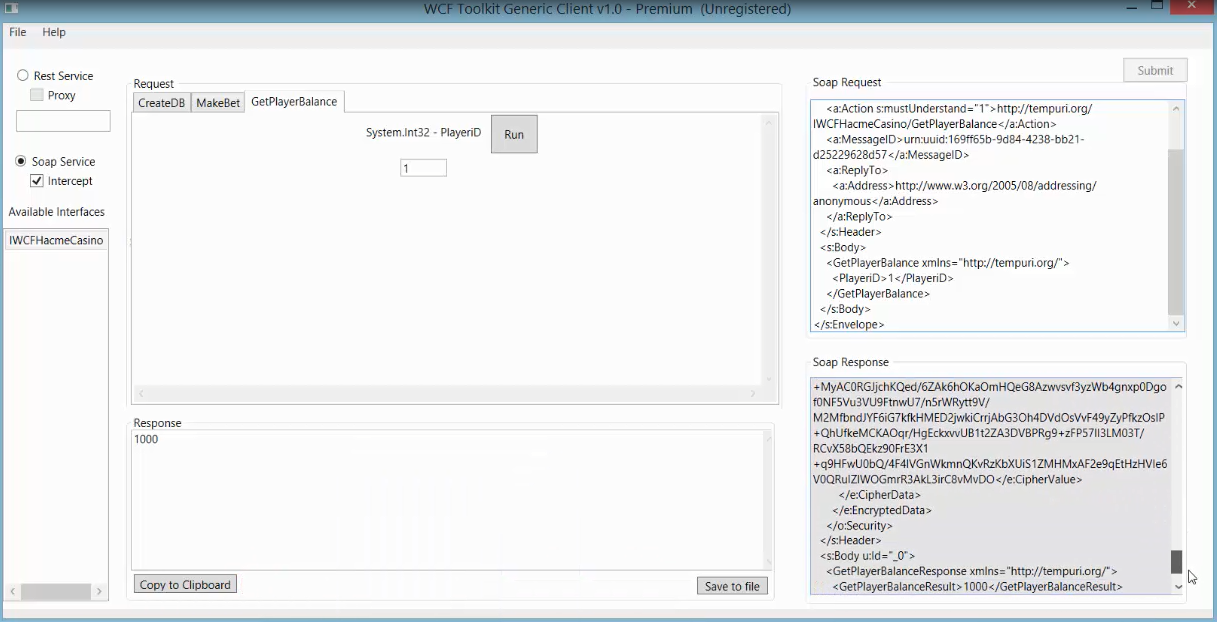Click the PlayerID input field
Viewport: 1217px width, 622px height.
coord(422,168)
